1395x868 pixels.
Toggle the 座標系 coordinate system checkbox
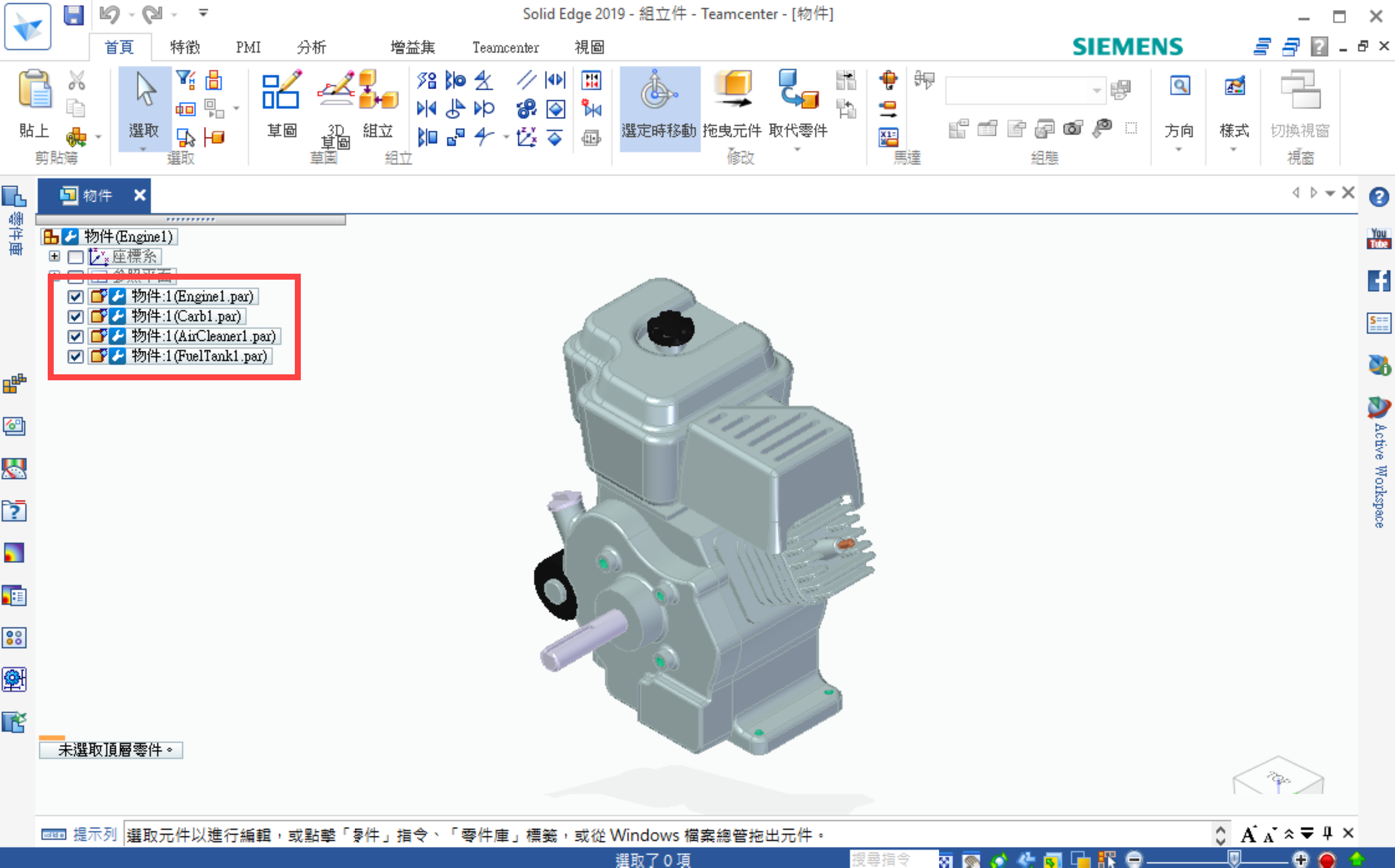click(x=75, y=257)
